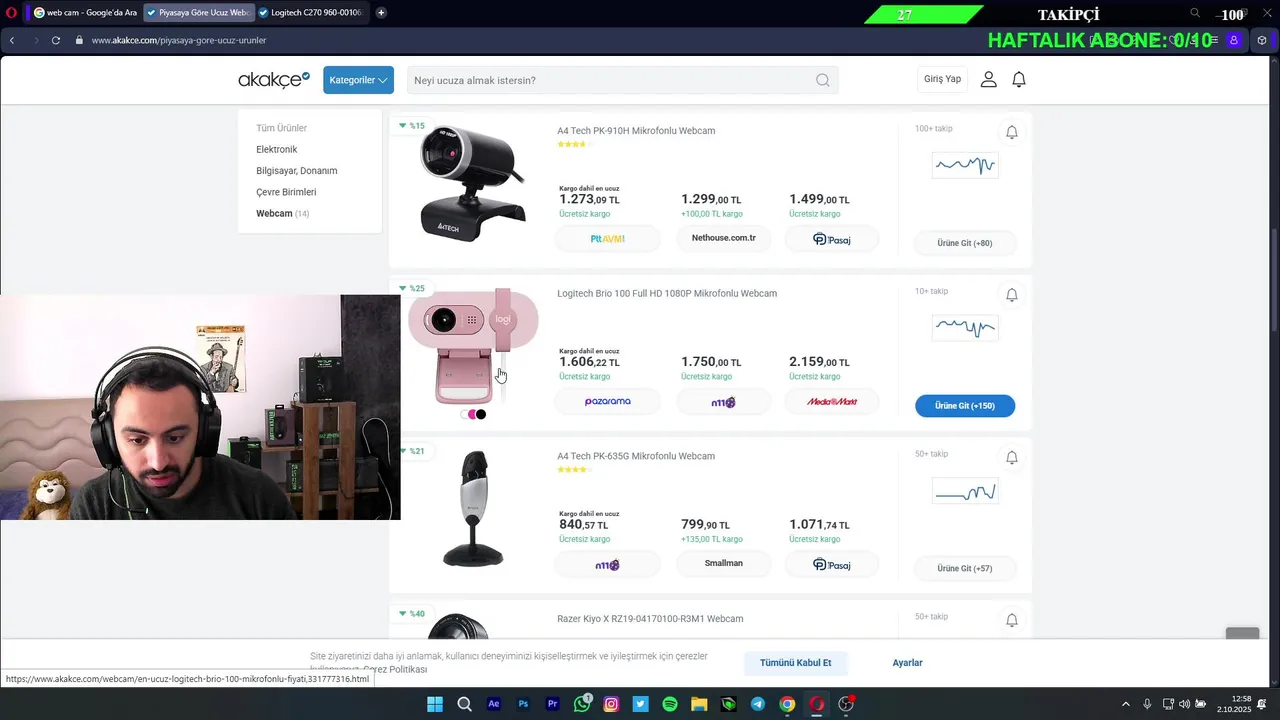Open Instagram from the taskbar
This screenshot has width=1280, height=720.
tap(611, 704)
